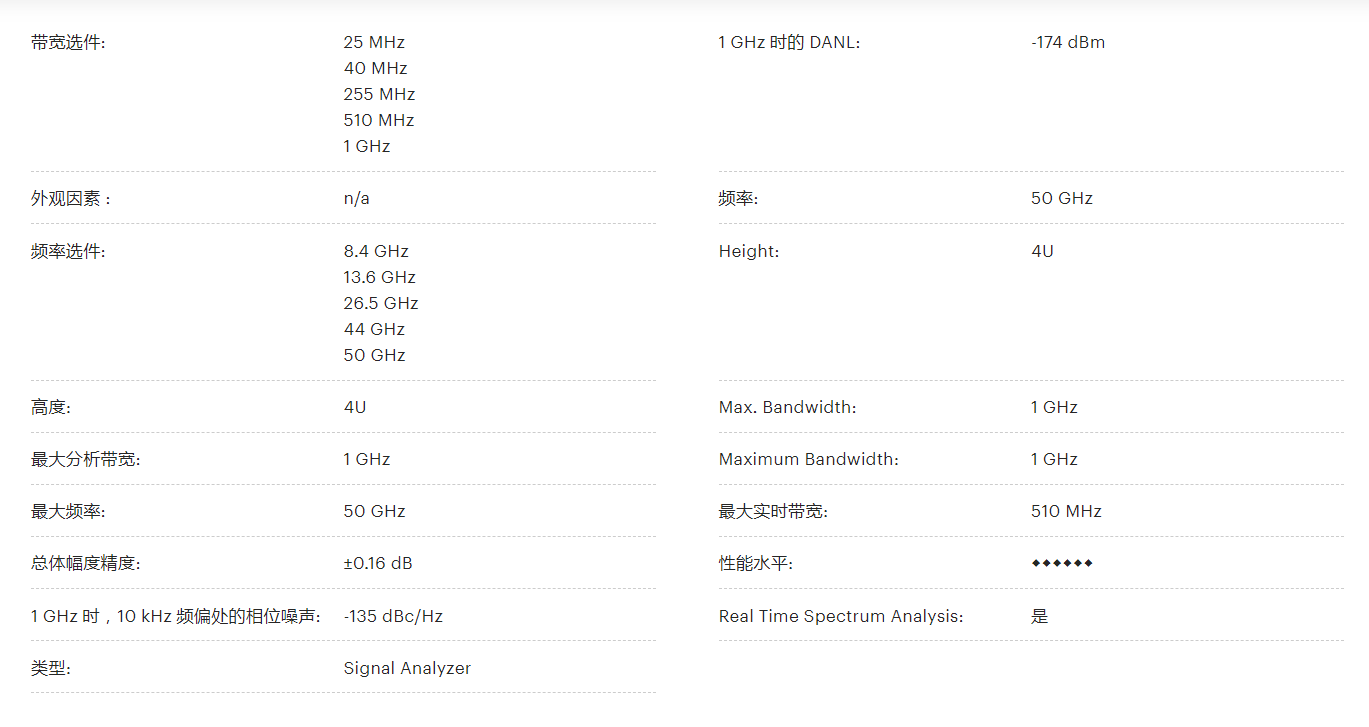1369x727 pixels.
Task: Click the 26.5 GHz frequency option
Action: tap(381, 303)
